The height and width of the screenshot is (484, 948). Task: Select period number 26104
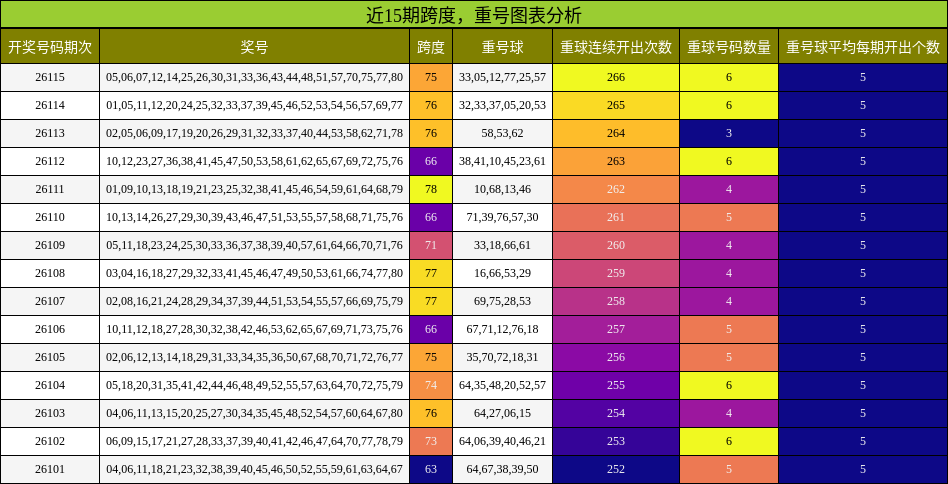pyautogui.click(x=50, y=385)
